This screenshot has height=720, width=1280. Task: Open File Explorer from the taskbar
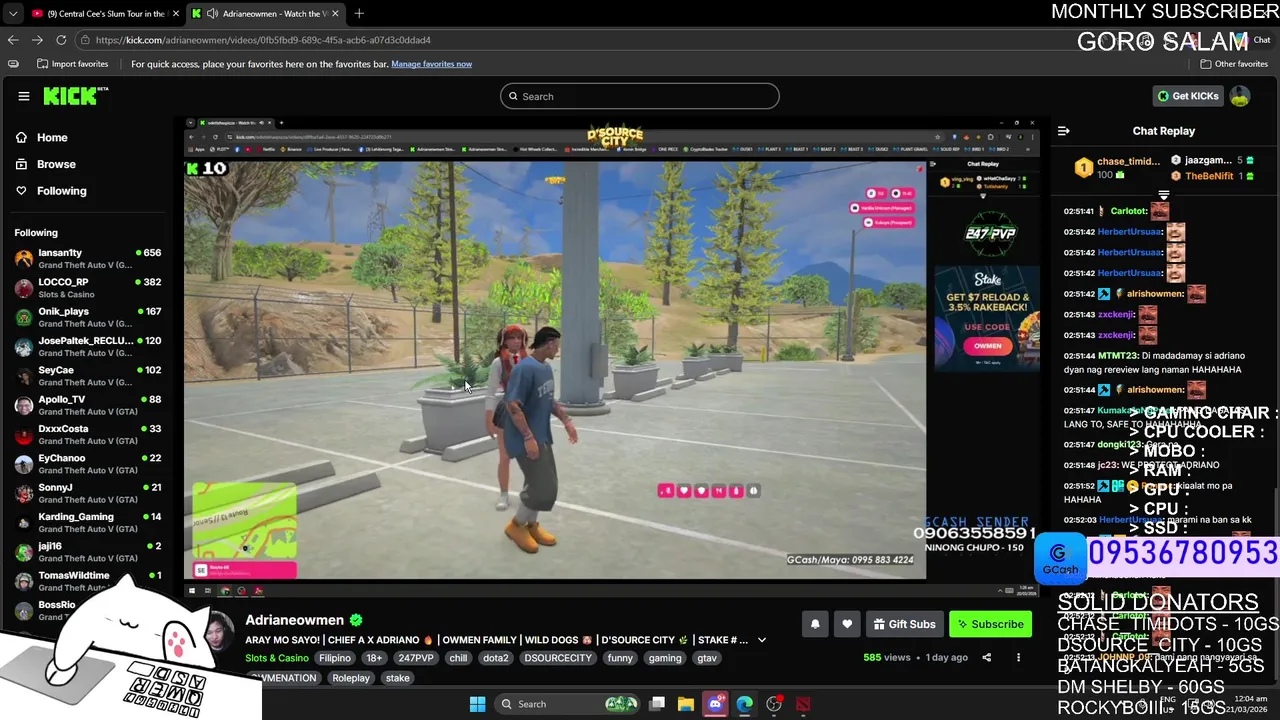pos(686,704)
